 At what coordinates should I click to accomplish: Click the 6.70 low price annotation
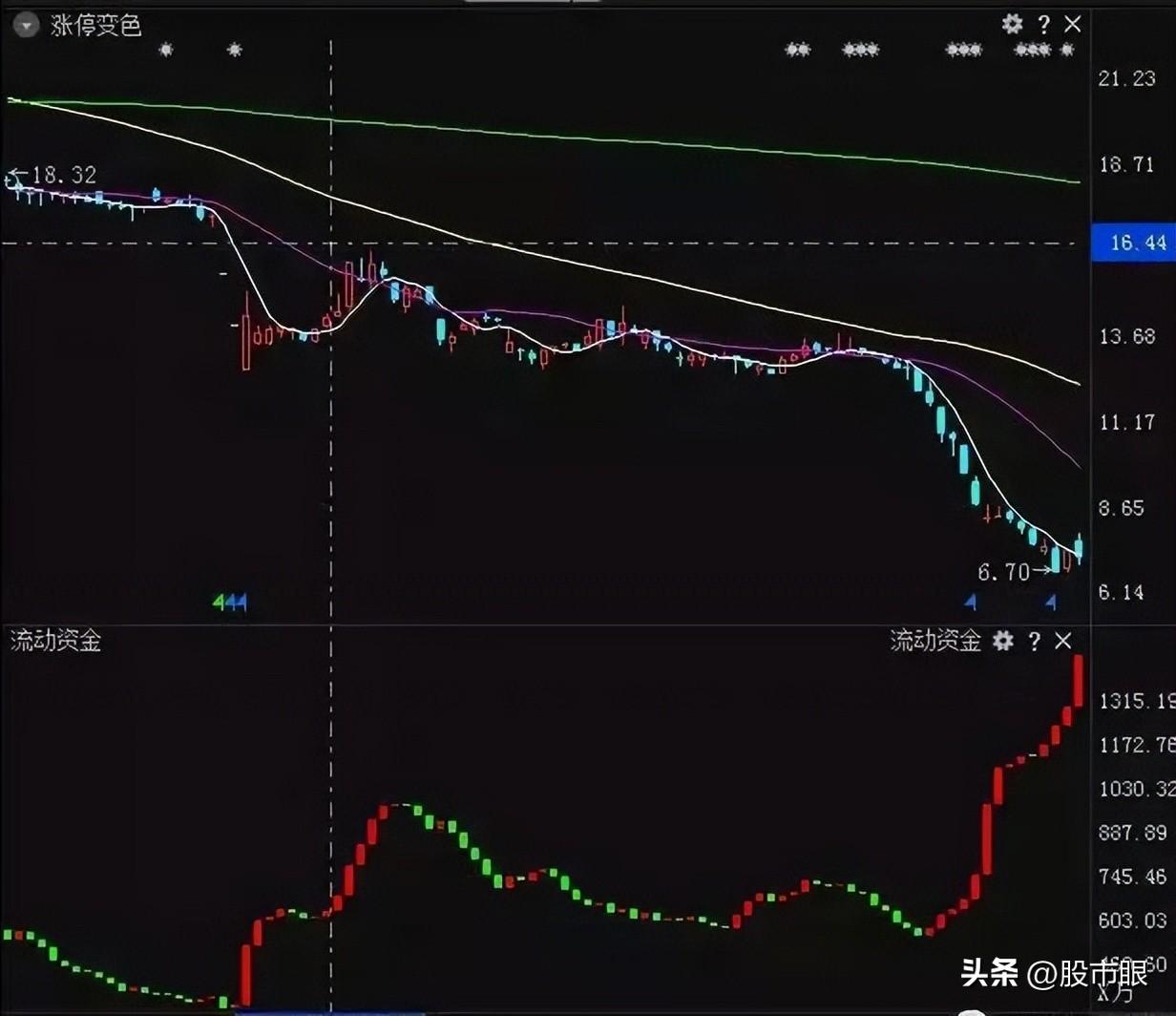coord(1003,572)
